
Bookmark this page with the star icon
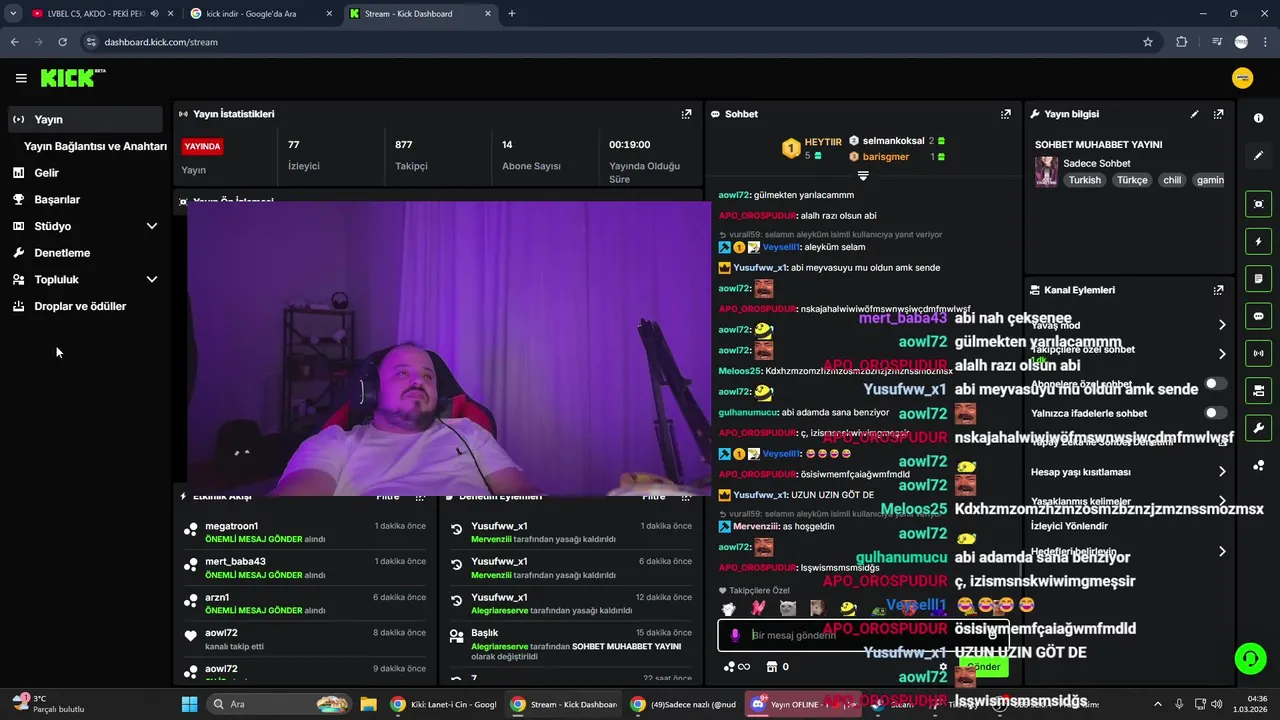click(1148, 42)
